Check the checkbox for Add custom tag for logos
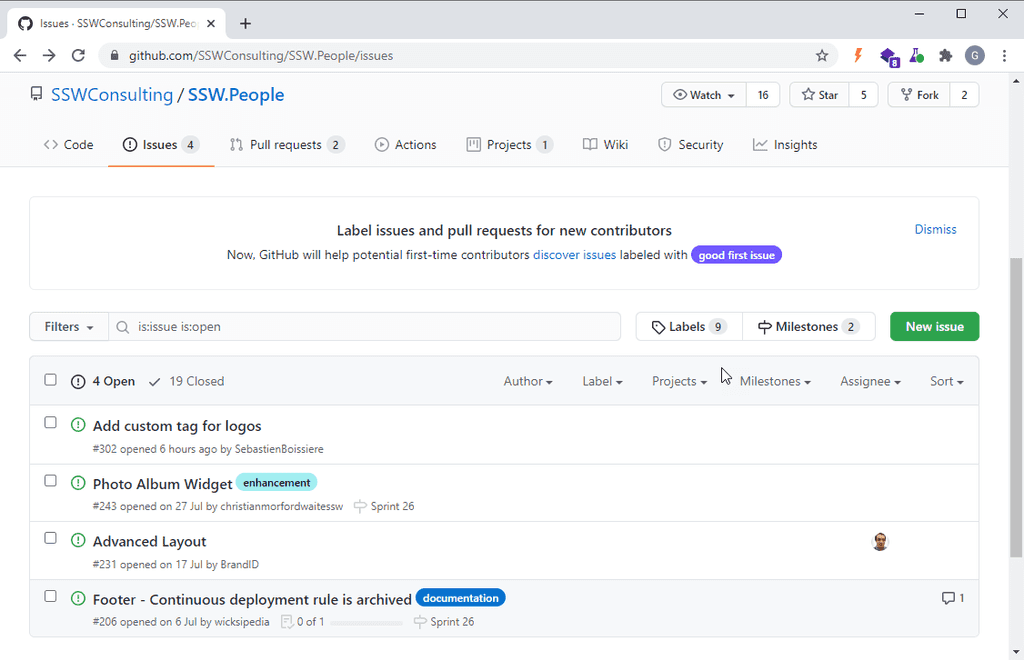Image resolution: width=1024 pixels, height=660 pixels. 50,422
